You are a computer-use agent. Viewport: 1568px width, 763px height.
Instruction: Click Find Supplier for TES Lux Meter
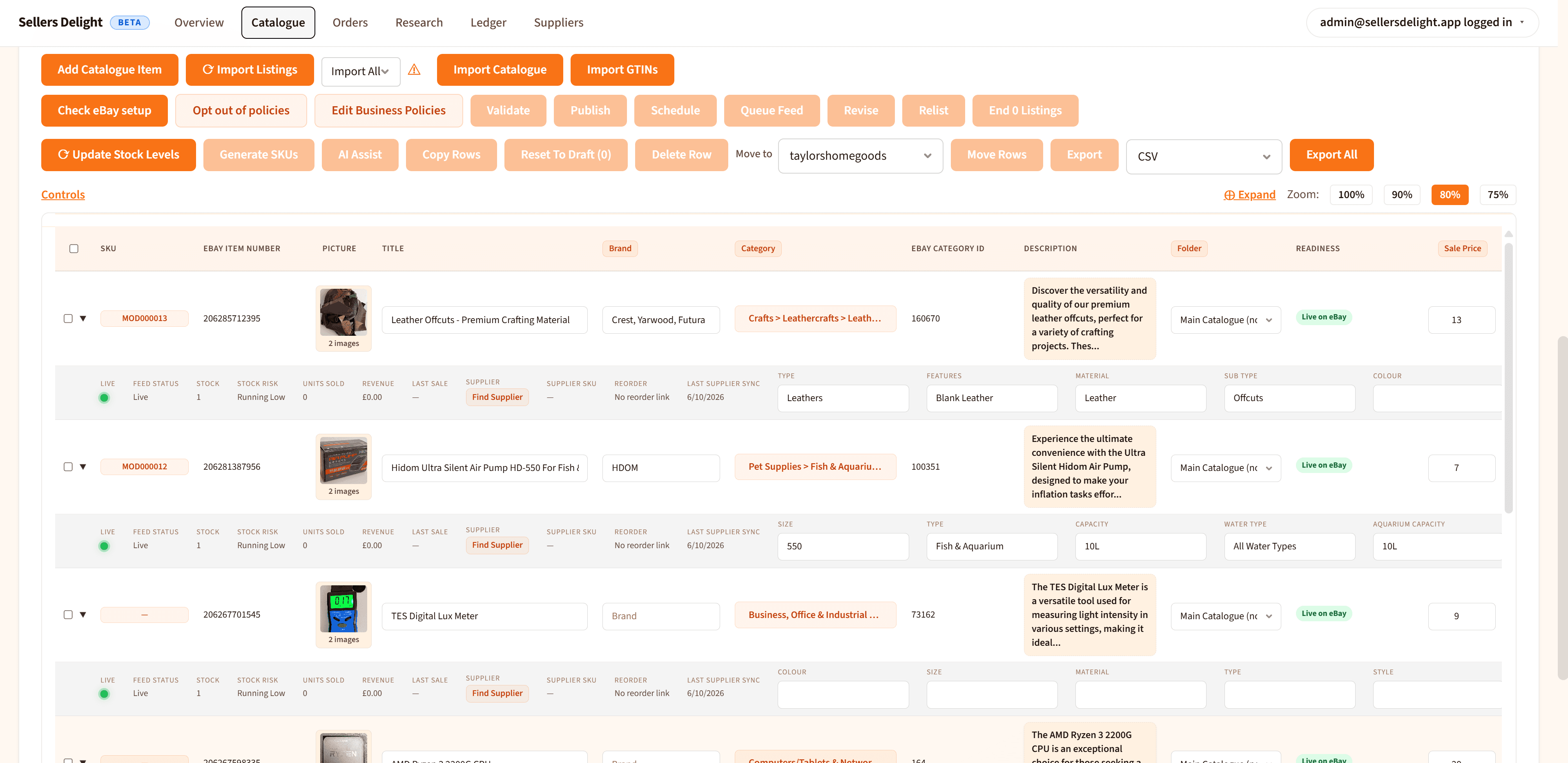point(497,693)
